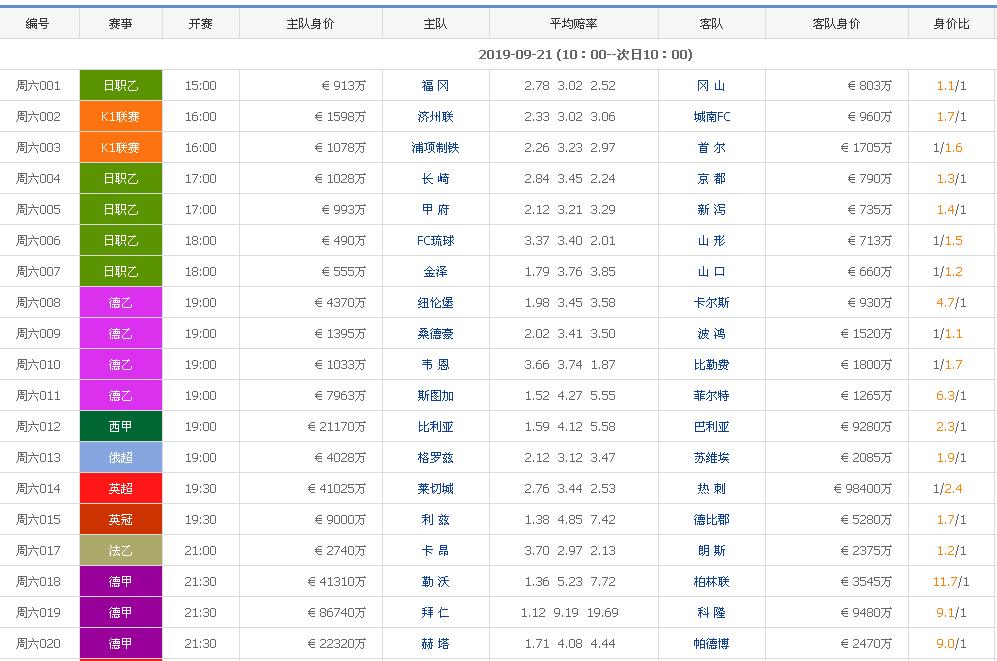The height and width of the screenshot is (661, 997).
Task: Open home team 斯图加 link
Action: point(435,396)
